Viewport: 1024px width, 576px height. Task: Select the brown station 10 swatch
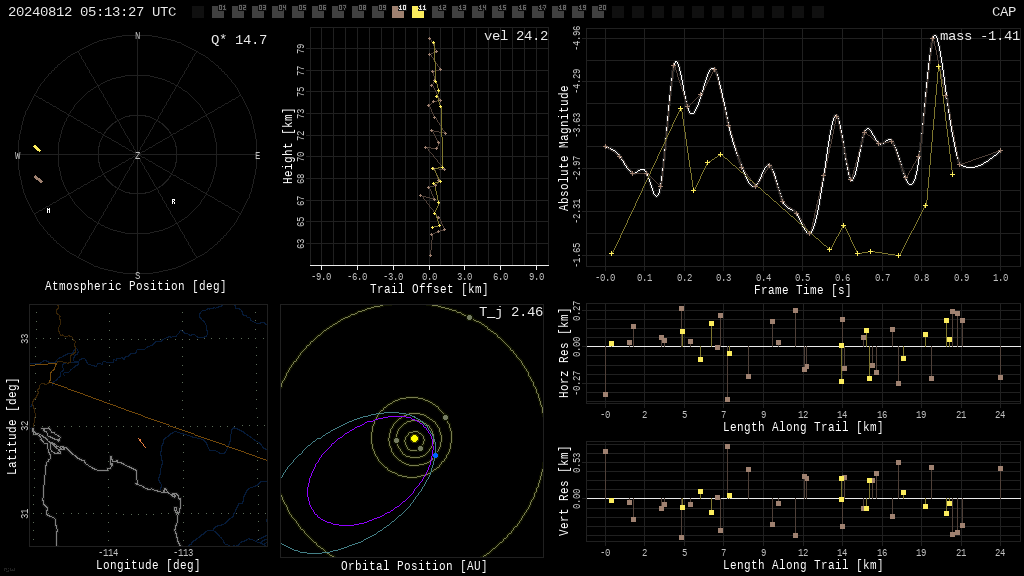pos(398,12)
